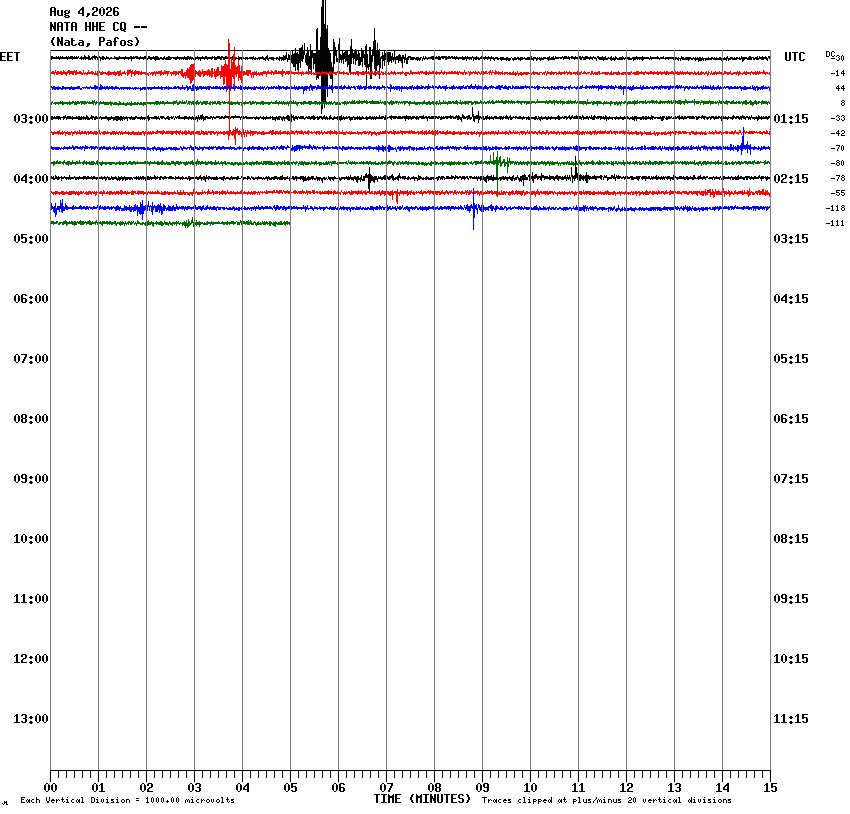Pick the DC offset value -78

[x=838, y=178]
